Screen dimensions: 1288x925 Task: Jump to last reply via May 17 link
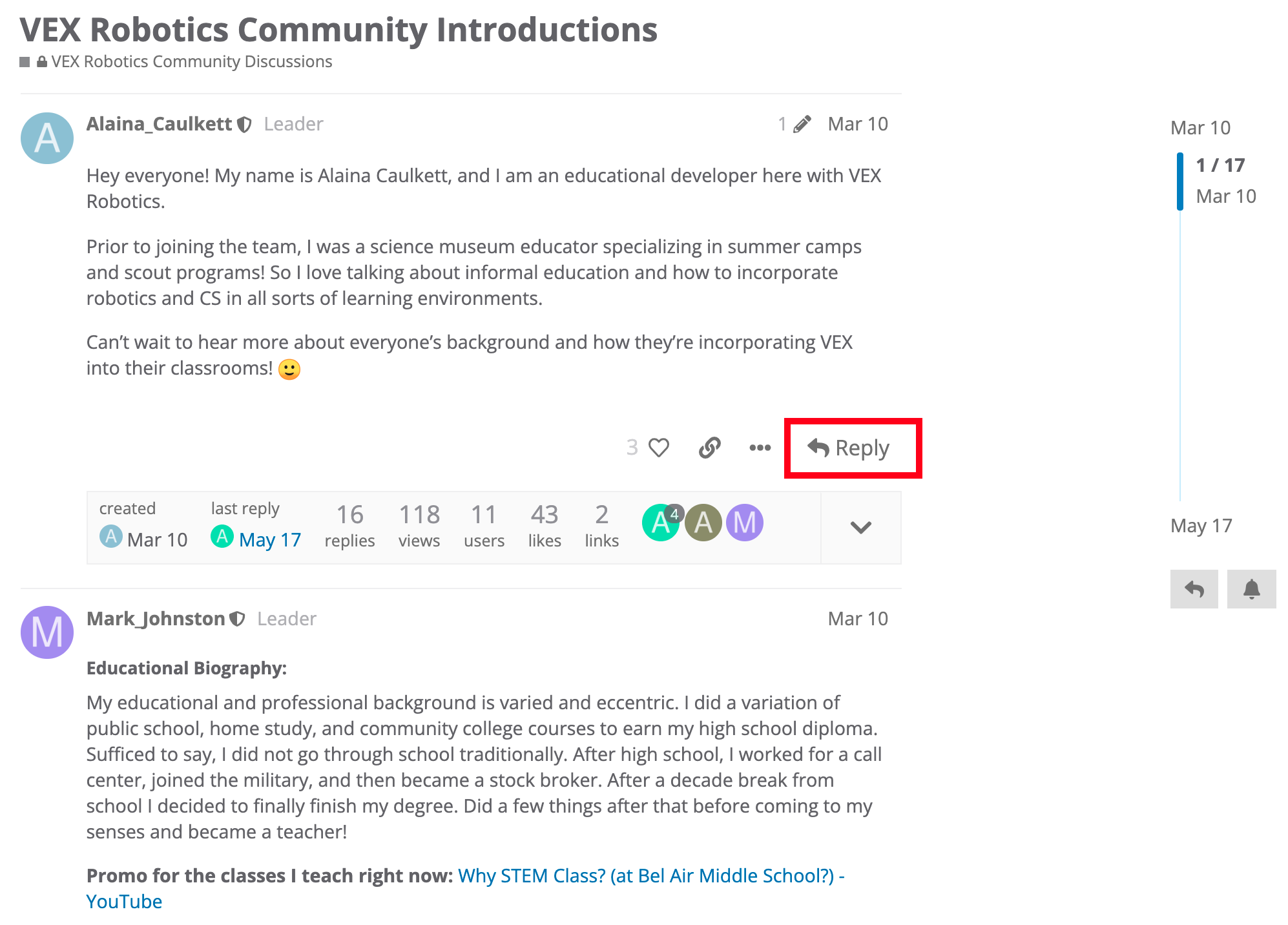click(x=269, y=540)
